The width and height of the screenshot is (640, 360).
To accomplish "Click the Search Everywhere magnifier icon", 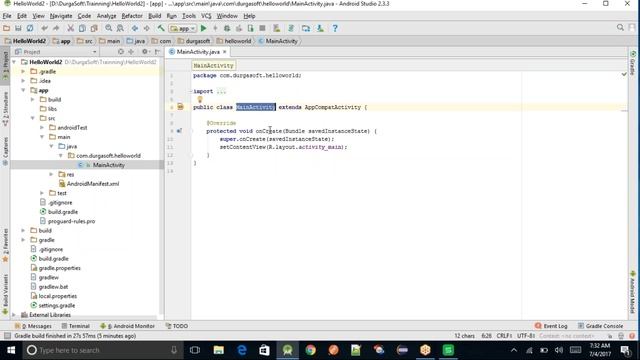I will coord(620,27).
